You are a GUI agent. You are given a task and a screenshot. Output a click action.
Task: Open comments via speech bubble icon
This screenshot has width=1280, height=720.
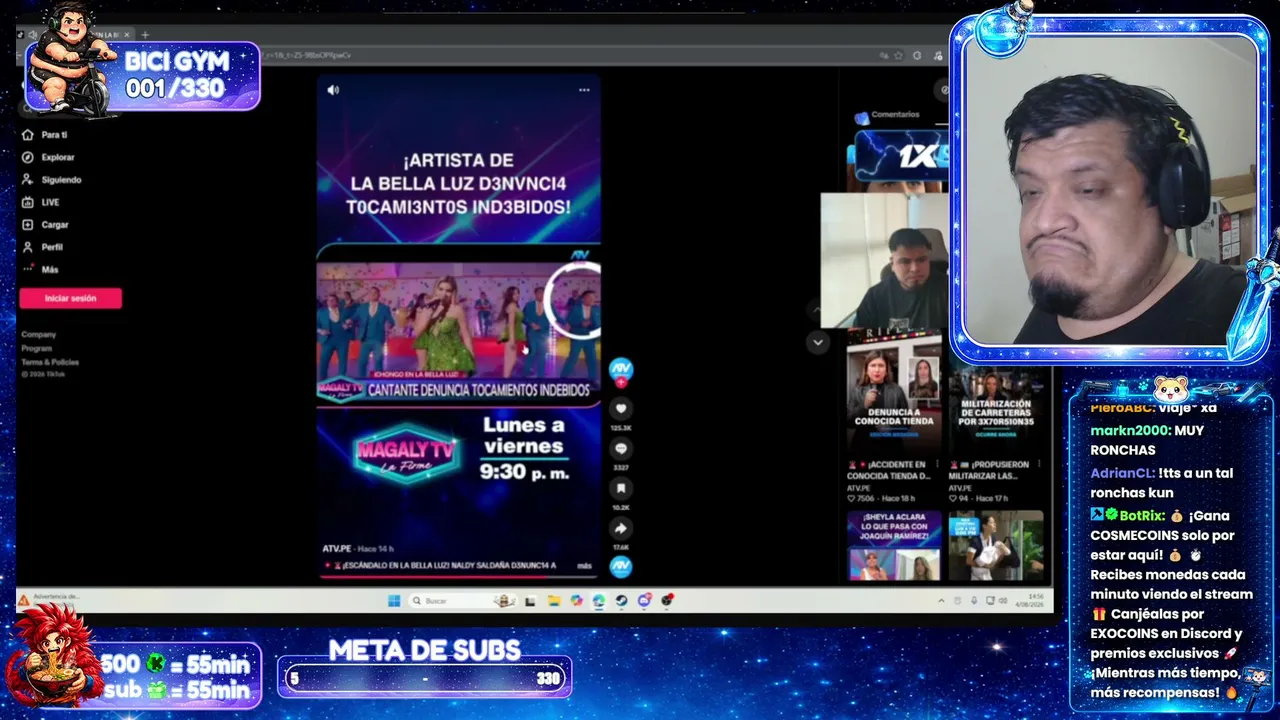tap(621, 449)
